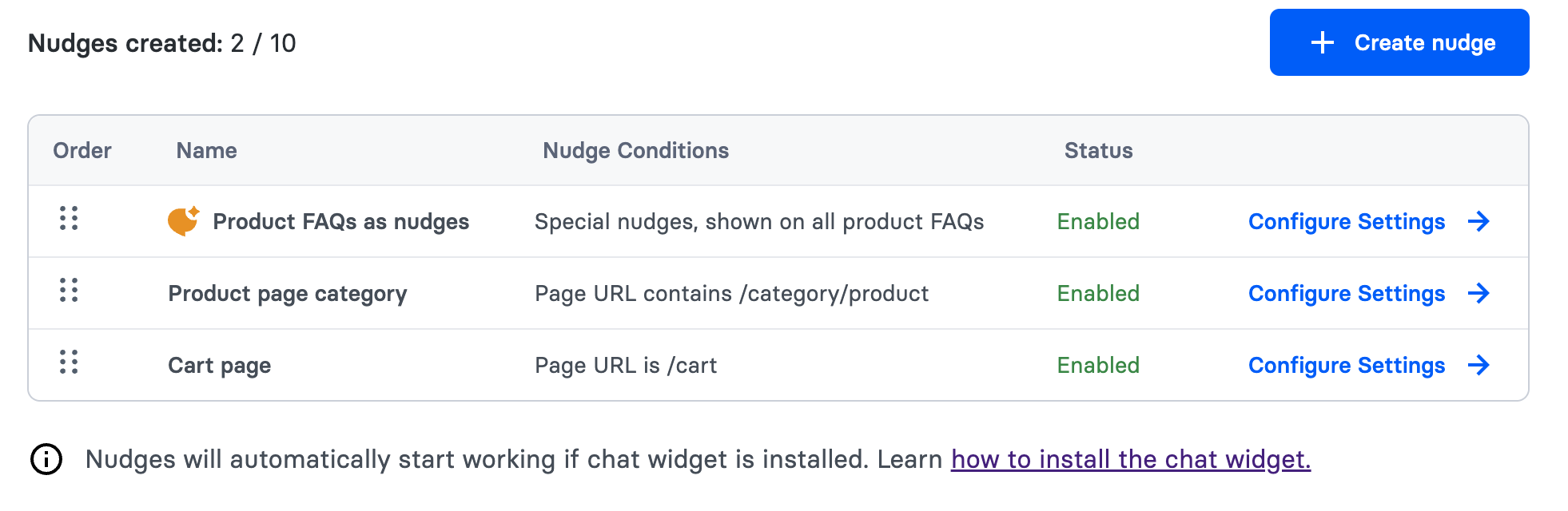Click the Enabled status of Cart page
Image resolution: width=1568 pixels, height=511 pixels.
pos(1098,365)
